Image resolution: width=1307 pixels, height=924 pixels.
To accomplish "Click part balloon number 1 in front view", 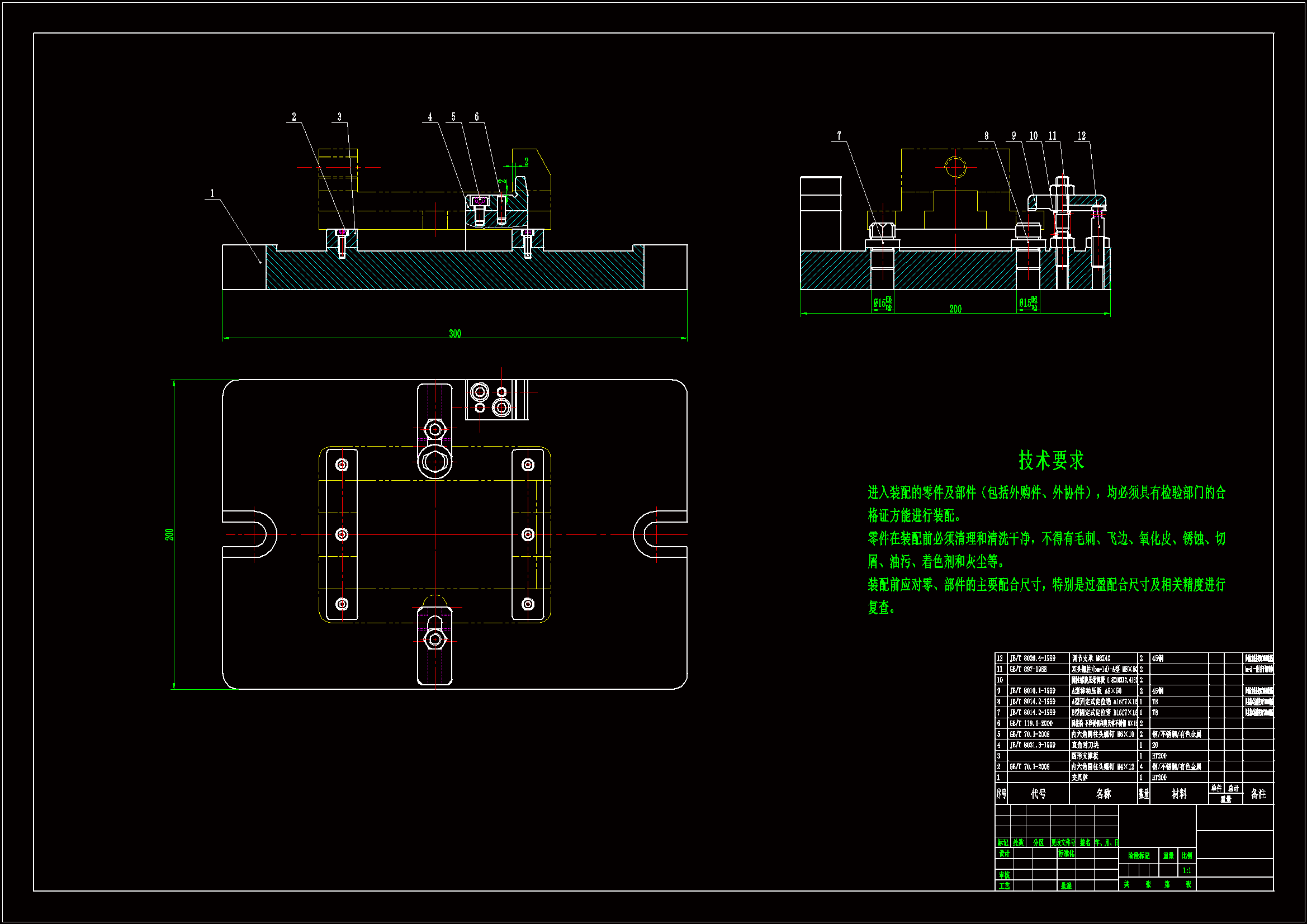I will [212, 193].
